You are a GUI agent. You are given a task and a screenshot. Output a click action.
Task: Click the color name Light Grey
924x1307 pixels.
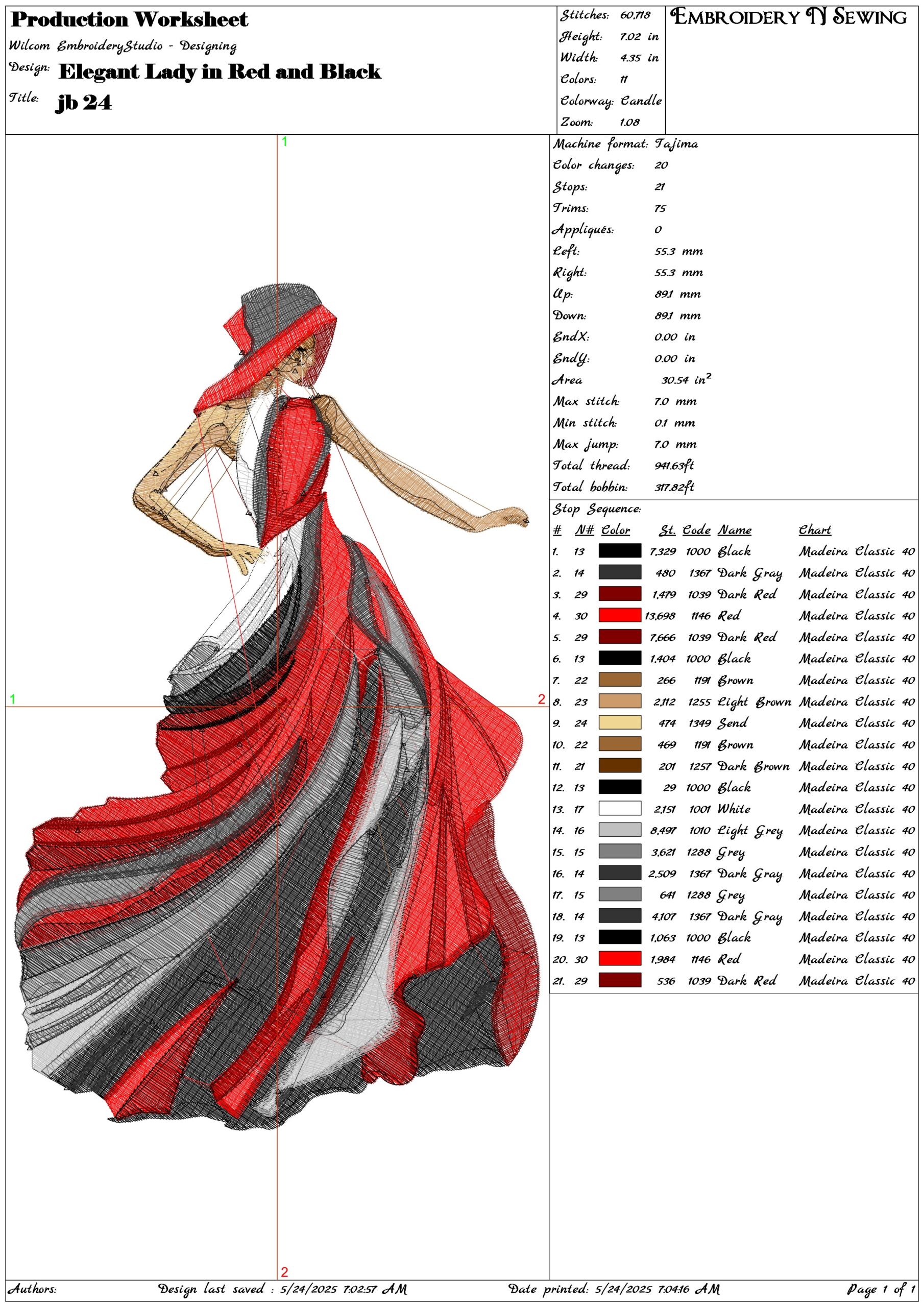click(x=750, y=831)
